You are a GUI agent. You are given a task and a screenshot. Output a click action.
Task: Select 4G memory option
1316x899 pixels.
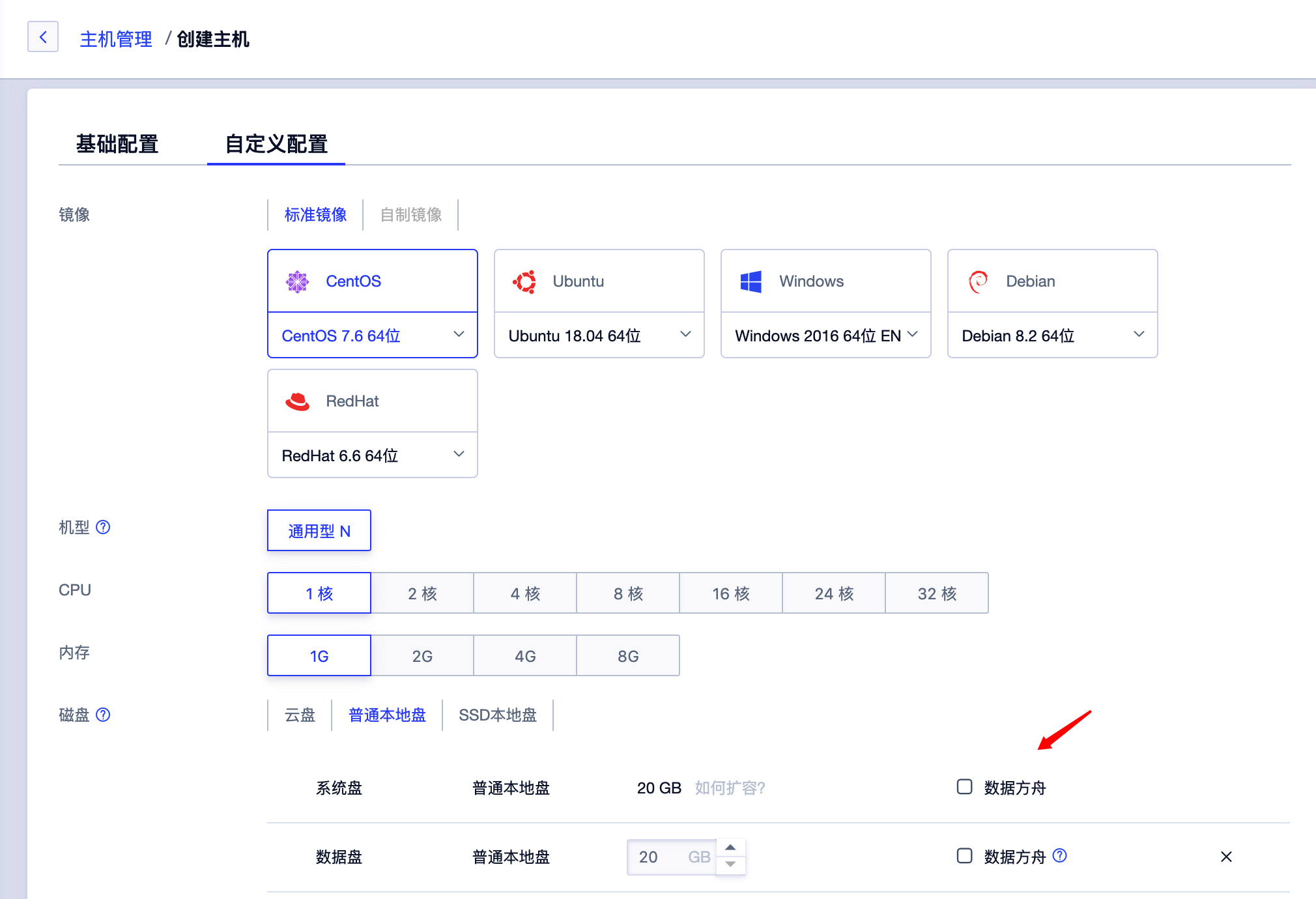point(525,655)
